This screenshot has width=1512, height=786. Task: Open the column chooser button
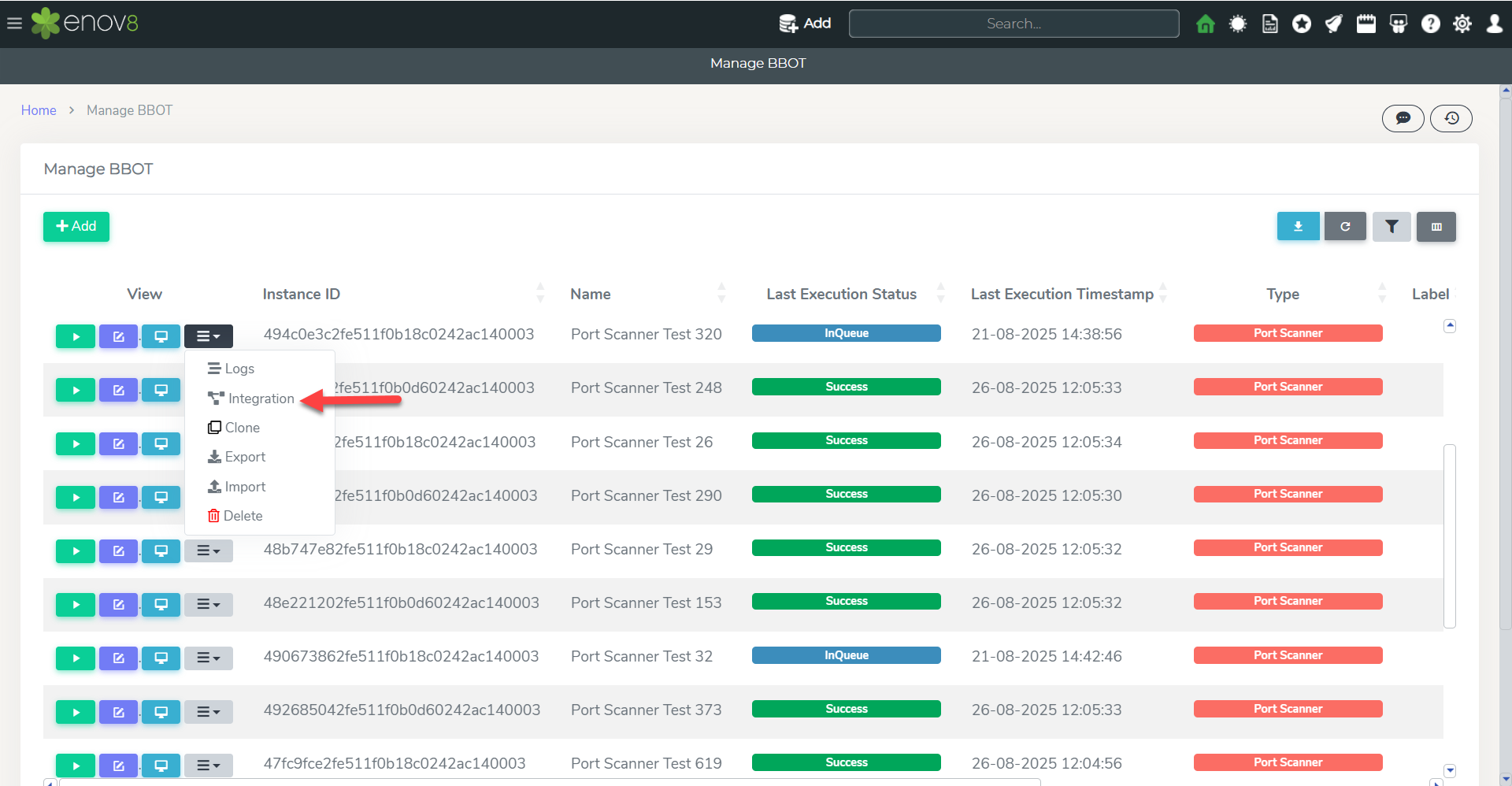(1436, 227)
